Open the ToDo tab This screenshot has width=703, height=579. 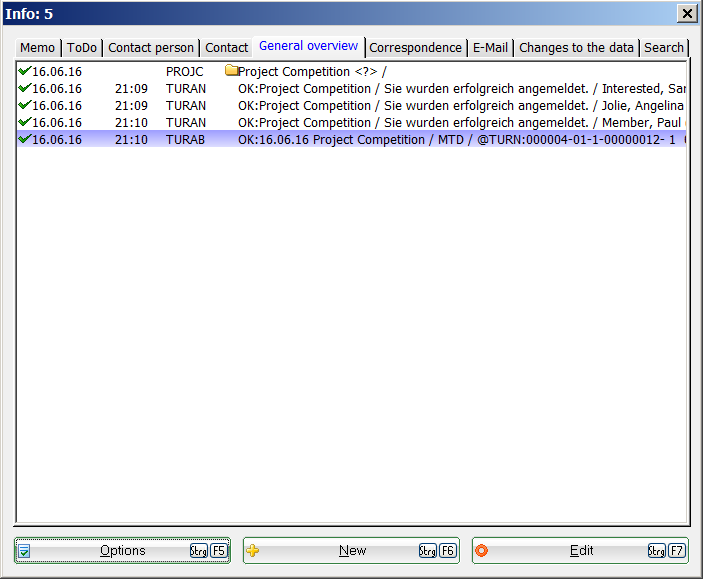tap(82, 48)
